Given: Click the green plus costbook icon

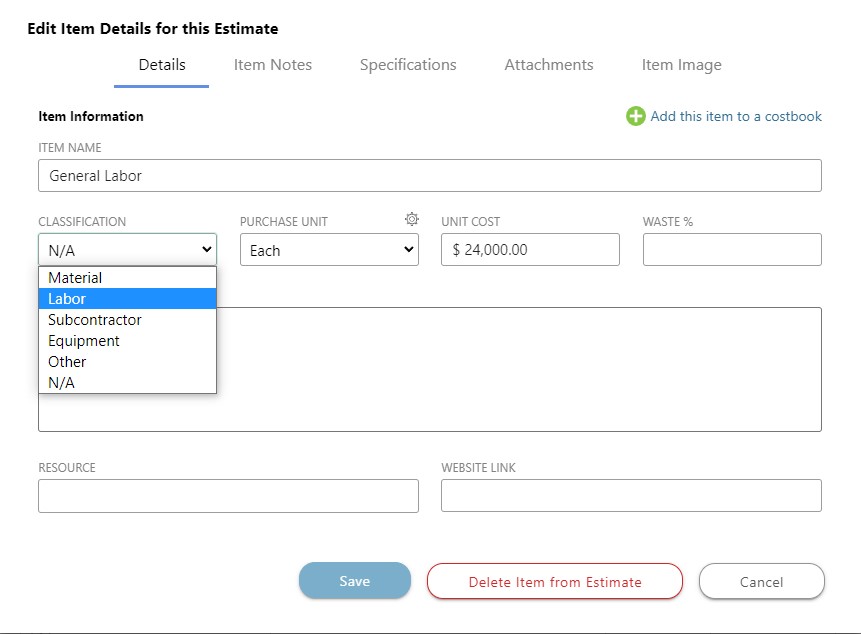Looking at the screenshot, I should coord(634,116).
